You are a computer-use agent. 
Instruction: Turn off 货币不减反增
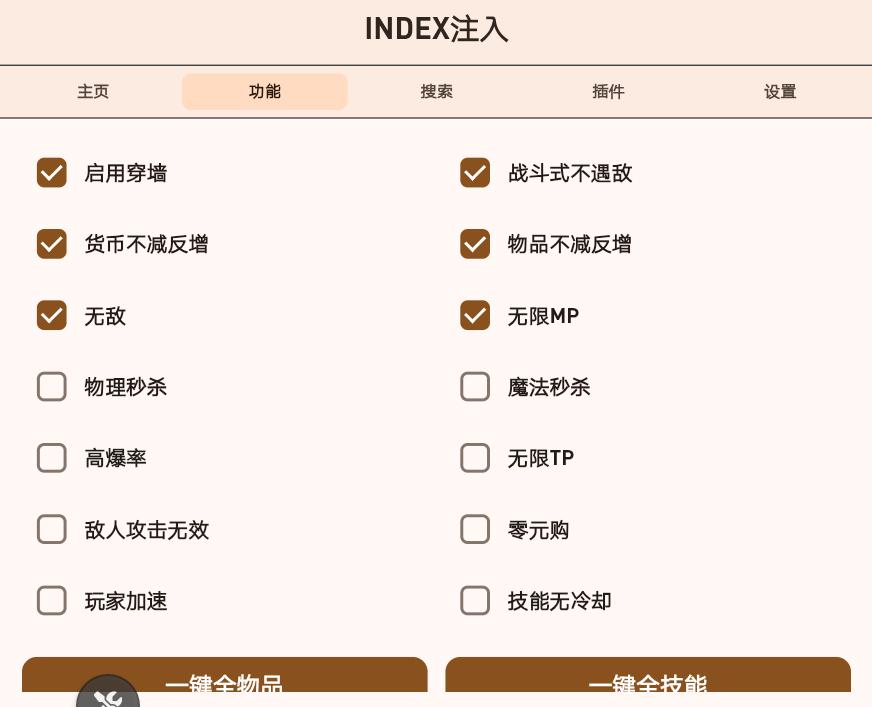(x=52, y=244)
